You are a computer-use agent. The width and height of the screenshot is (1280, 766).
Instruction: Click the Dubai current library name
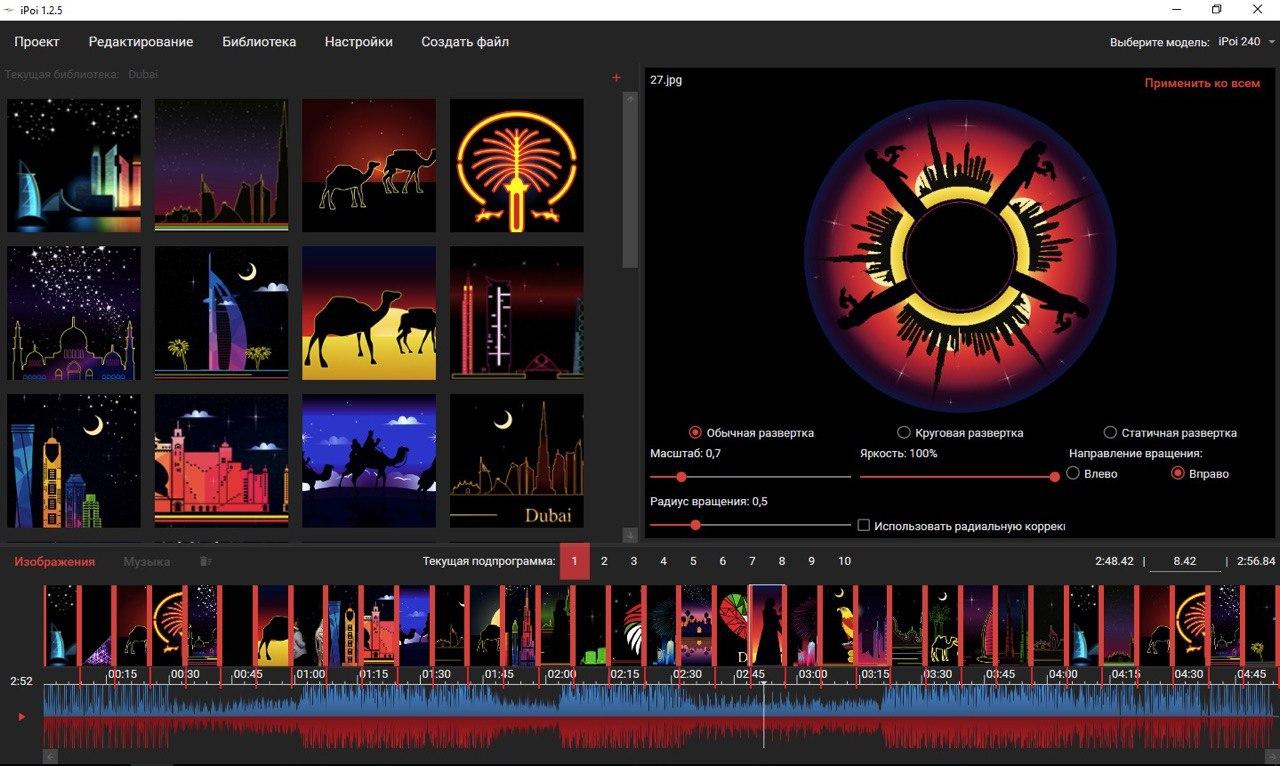(143, 74)
